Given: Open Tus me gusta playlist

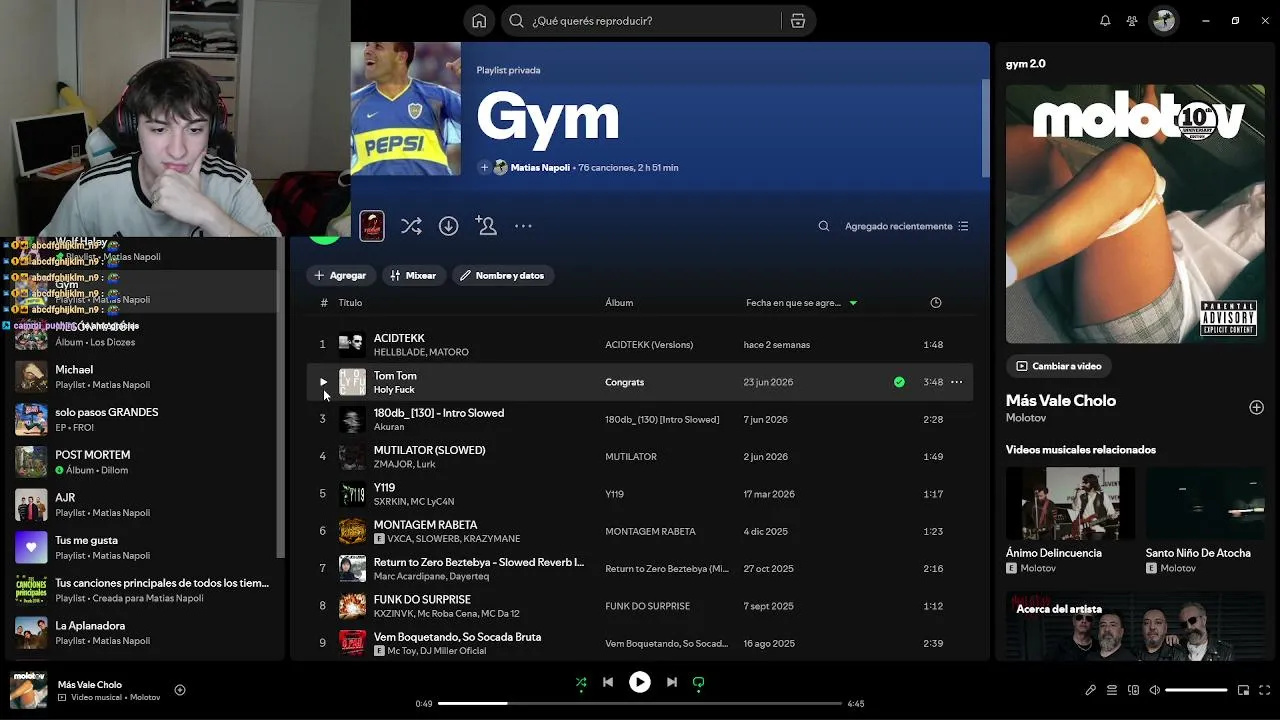Looking at the screenshot, I should tap(145, 547).
